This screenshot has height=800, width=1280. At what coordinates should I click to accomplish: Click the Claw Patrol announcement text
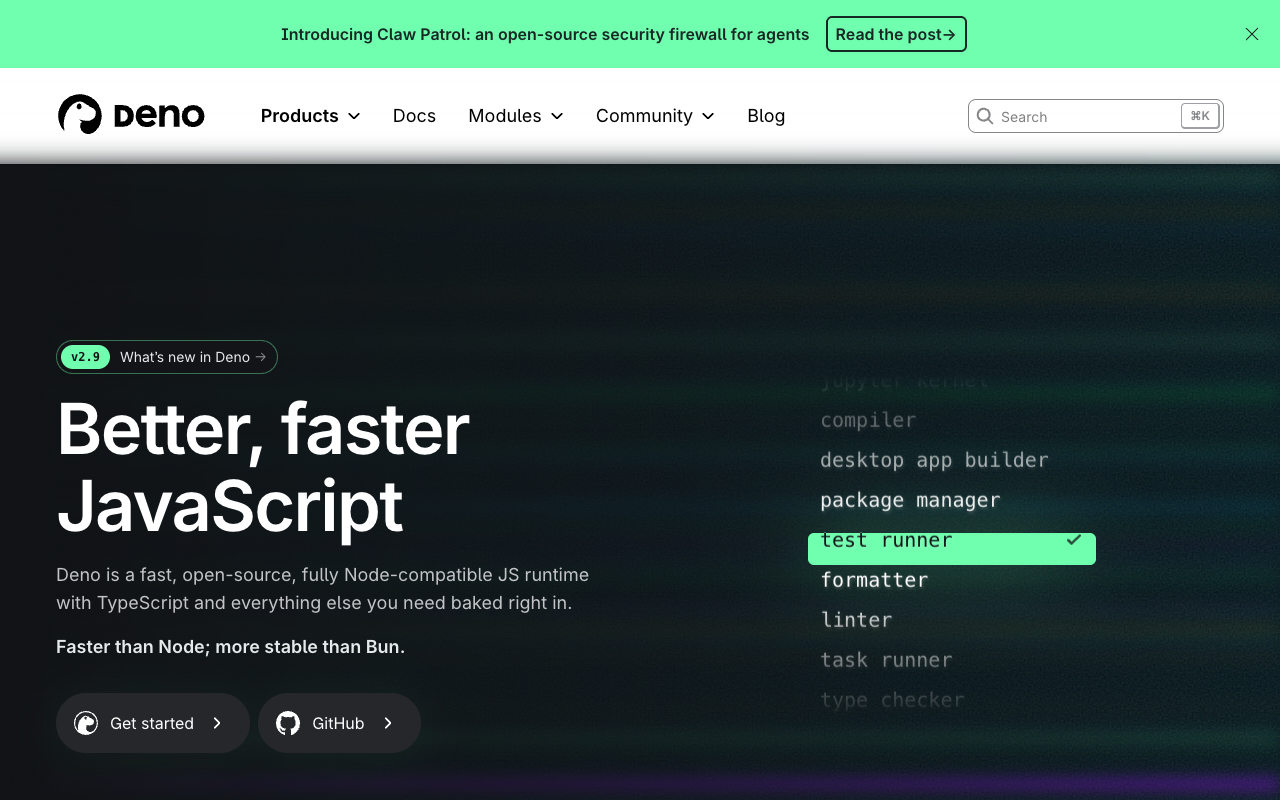(x=545, y=34)
